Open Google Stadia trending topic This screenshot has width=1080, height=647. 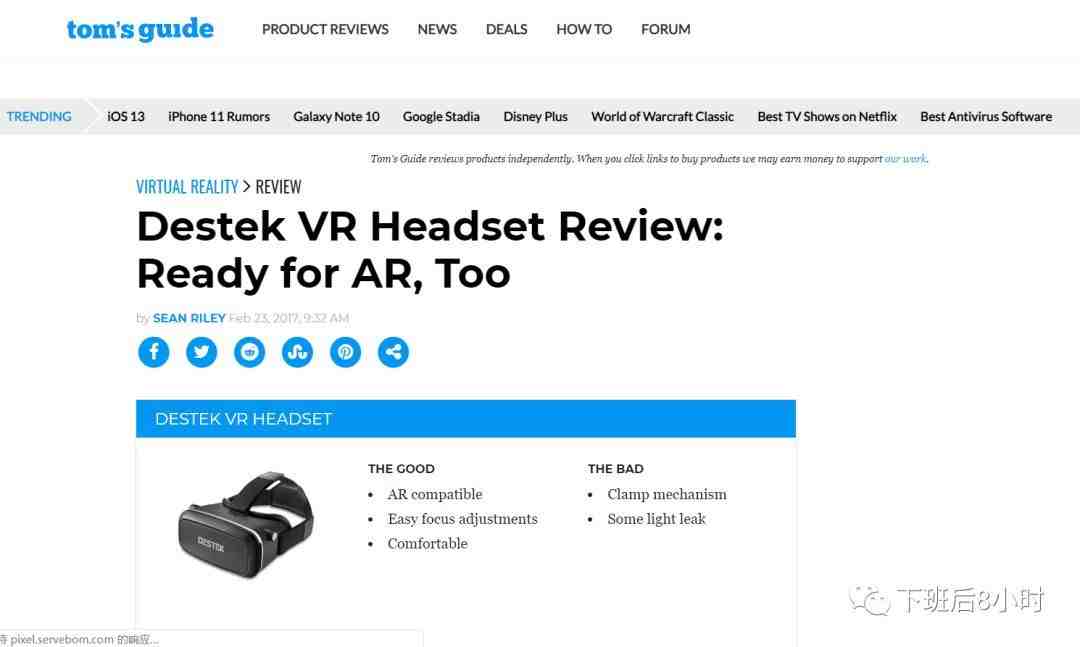[x=441, y=116]
